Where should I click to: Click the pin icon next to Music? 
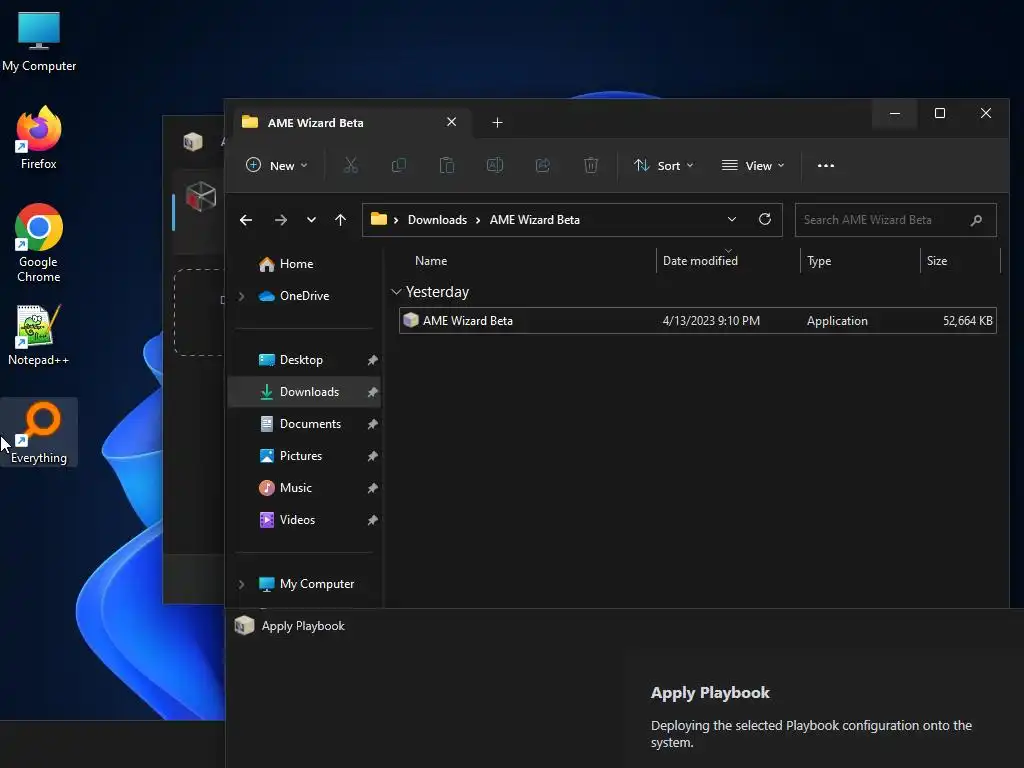tap(372, 488)
